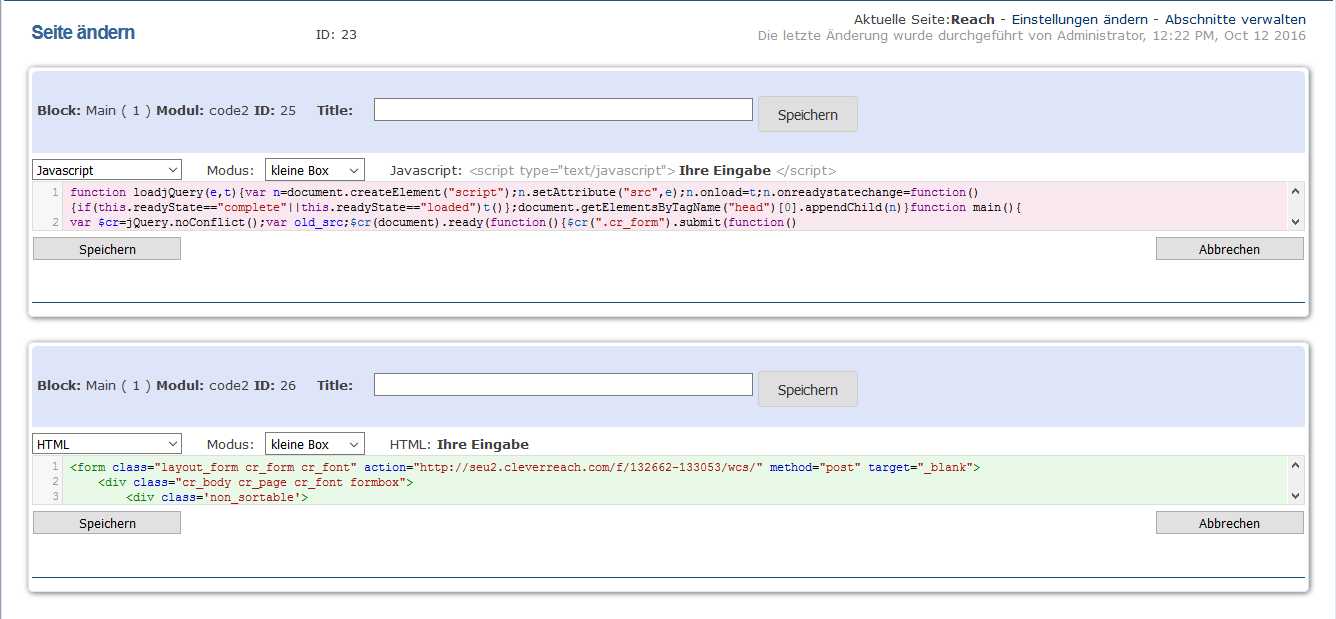Viewport: 1336px width, 619px height.
Task: Open the Modus 'kleine Box' dropdown in block 26
Action: (315, 444)
